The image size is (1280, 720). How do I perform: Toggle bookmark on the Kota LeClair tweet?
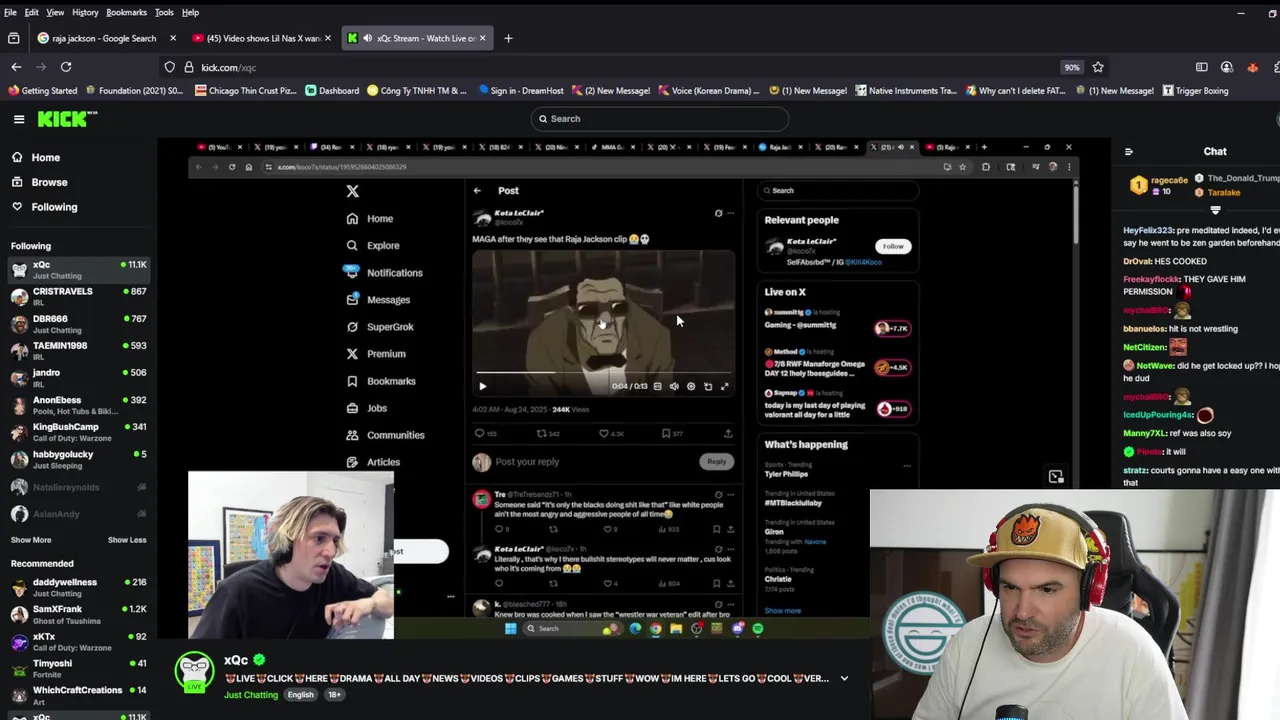(x=666, y=433)
